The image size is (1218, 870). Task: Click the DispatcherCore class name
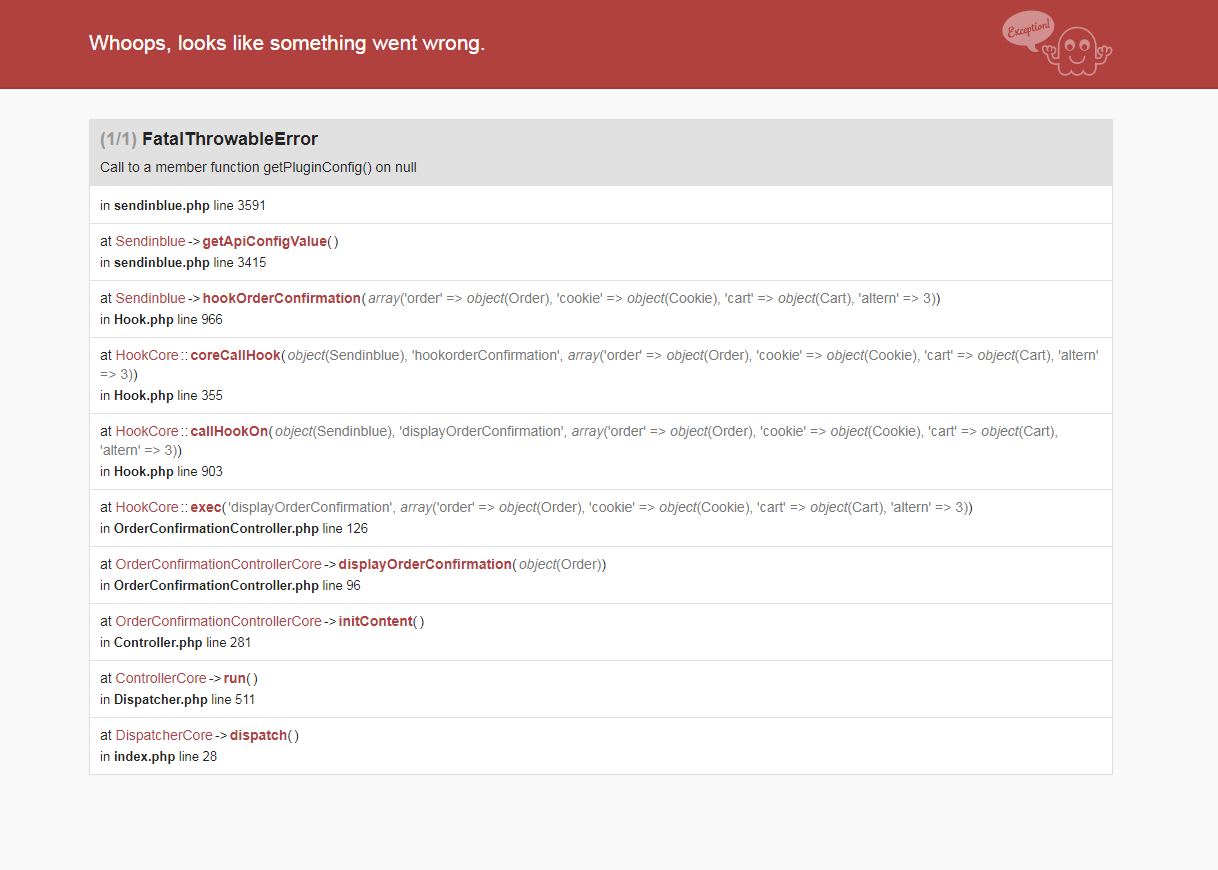click(164, 735)
